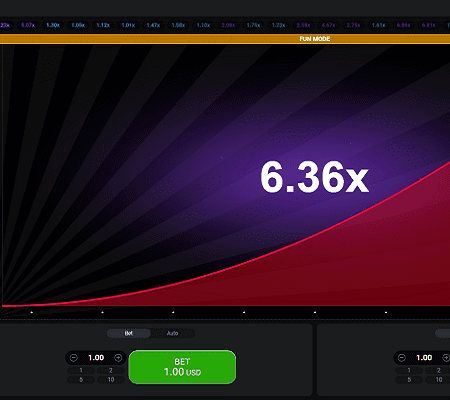Choose preset 1 in the second bet panel
Image resolution: width=450 pixels, height=400 pixels.
pos(409,370)
